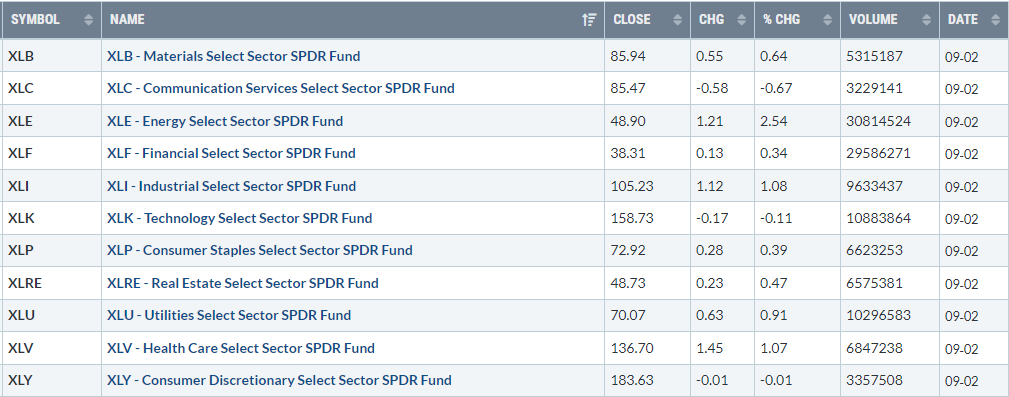
Task: Open XLC Communication Services fund link
Action: point(281,88)
